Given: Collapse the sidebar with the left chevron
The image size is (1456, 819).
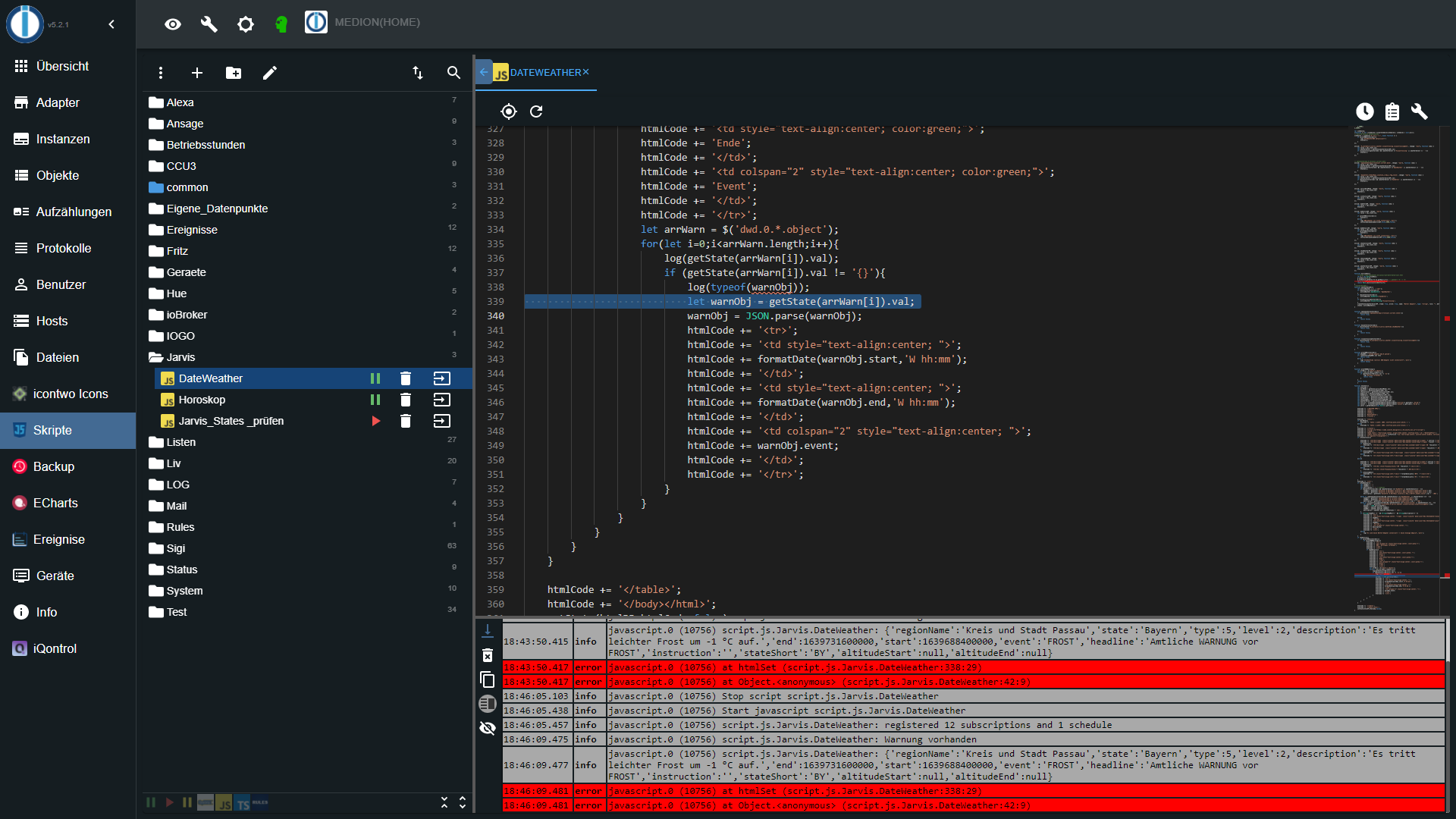Looking at the screenshot, I should (x=111, y=24).
